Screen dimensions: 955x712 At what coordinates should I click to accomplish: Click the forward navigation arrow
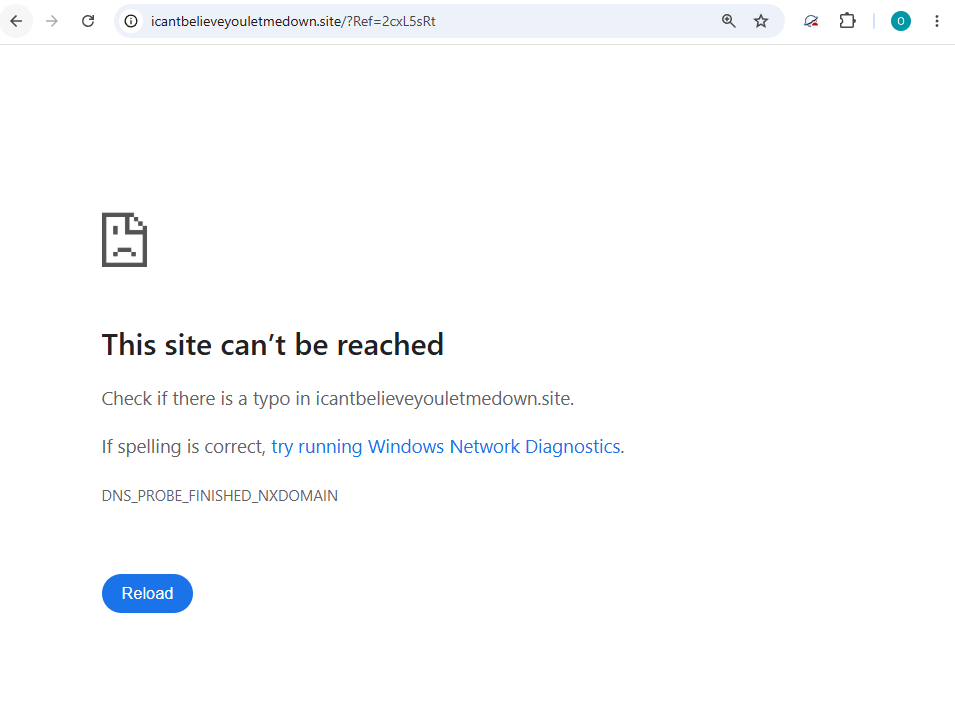52,21
